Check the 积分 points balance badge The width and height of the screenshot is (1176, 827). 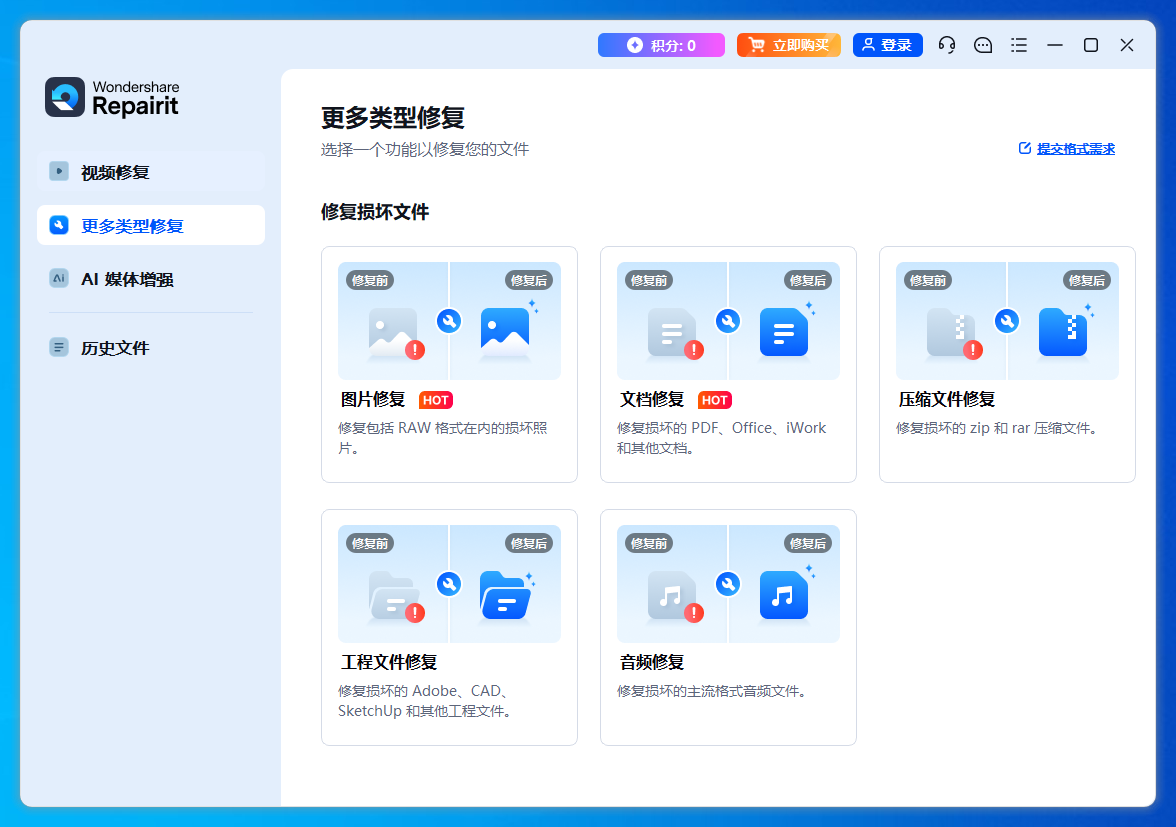click(661, 45)
